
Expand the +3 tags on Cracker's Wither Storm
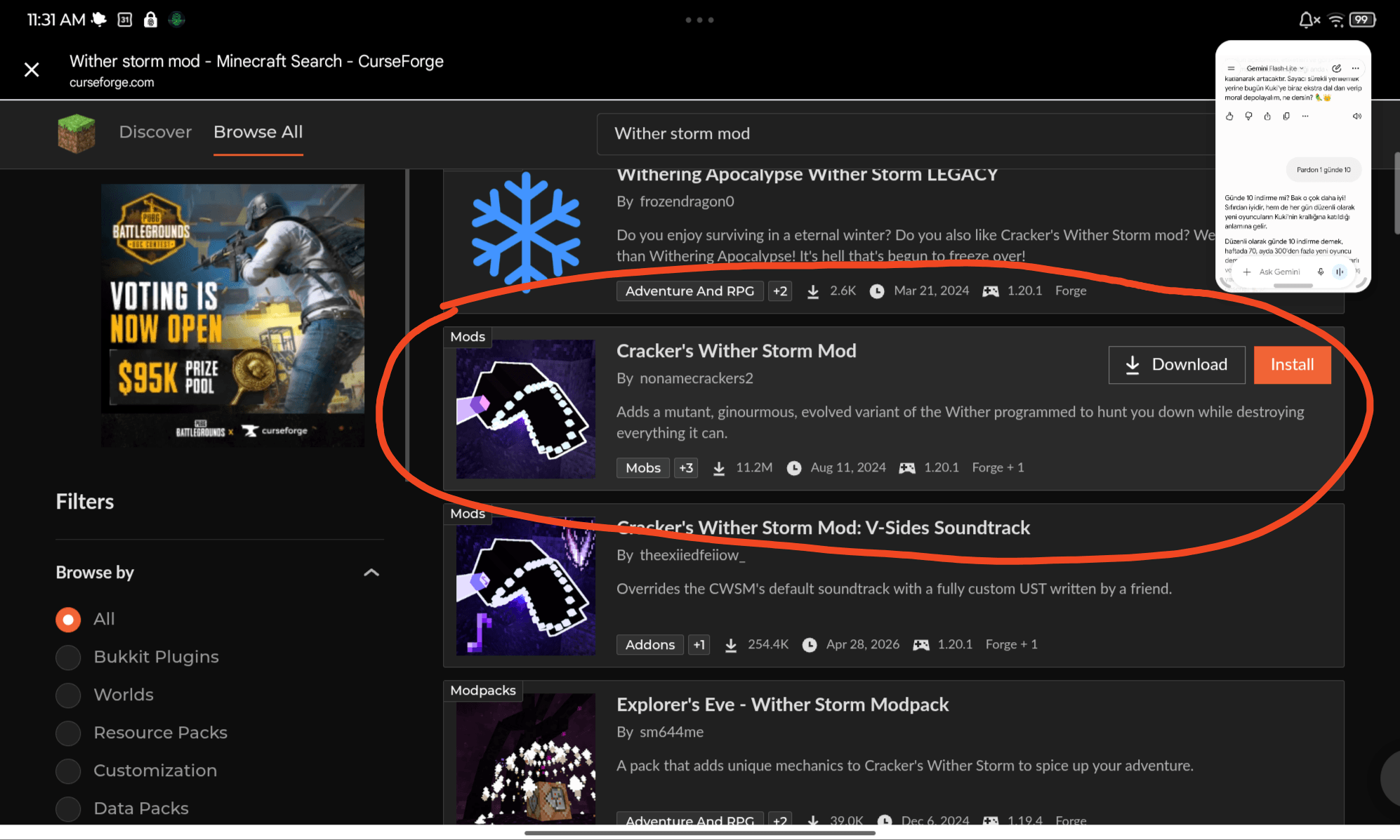click(686, 467)
